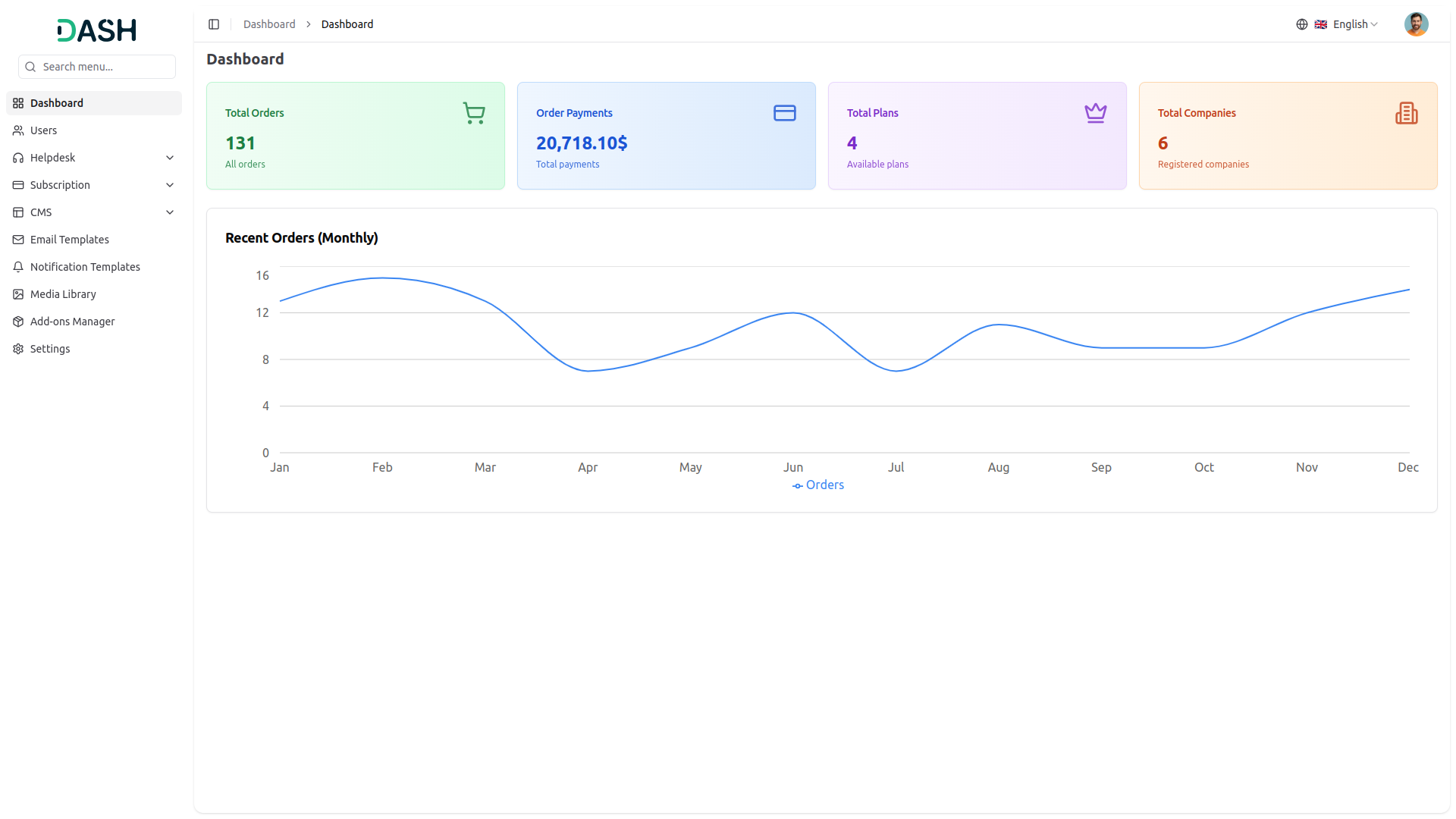Click the globe language icon
The width and height of the screenshot is (1456, 819).
point(1301,24)
